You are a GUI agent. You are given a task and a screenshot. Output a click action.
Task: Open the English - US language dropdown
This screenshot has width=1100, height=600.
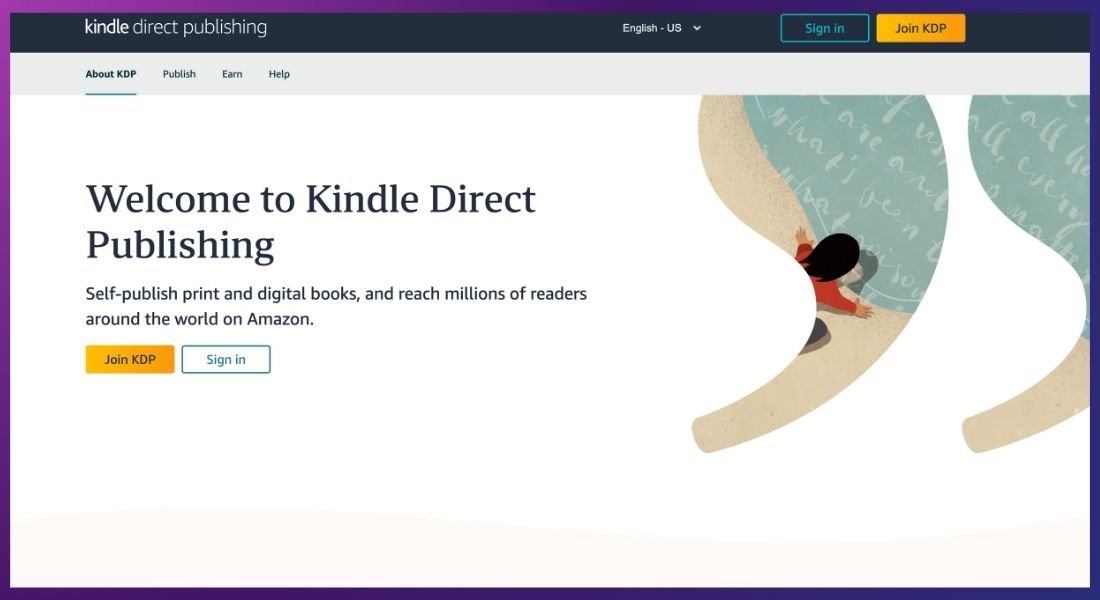click(662, 28)
